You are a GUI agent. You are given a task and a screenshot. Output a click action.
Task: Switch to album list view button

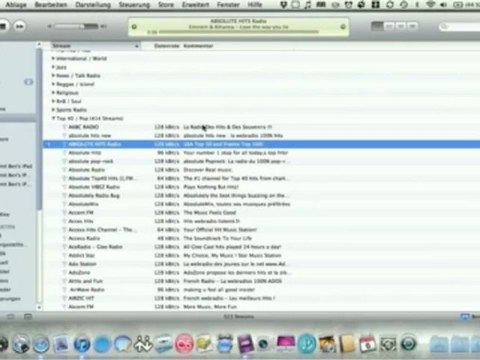[389, 26]
